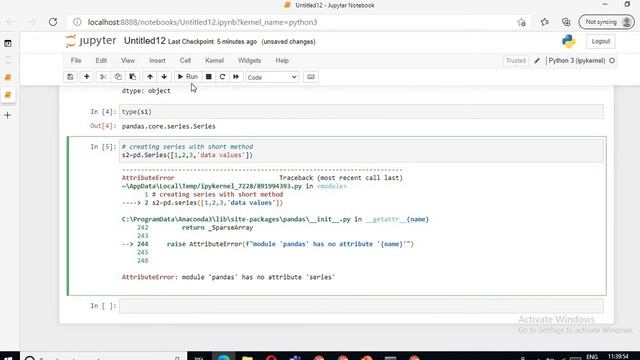Image resolution: width=640 pixels, height=360 pixels.
Task: Click the s2=pd.series code cell input
Action: pos(361,151)
